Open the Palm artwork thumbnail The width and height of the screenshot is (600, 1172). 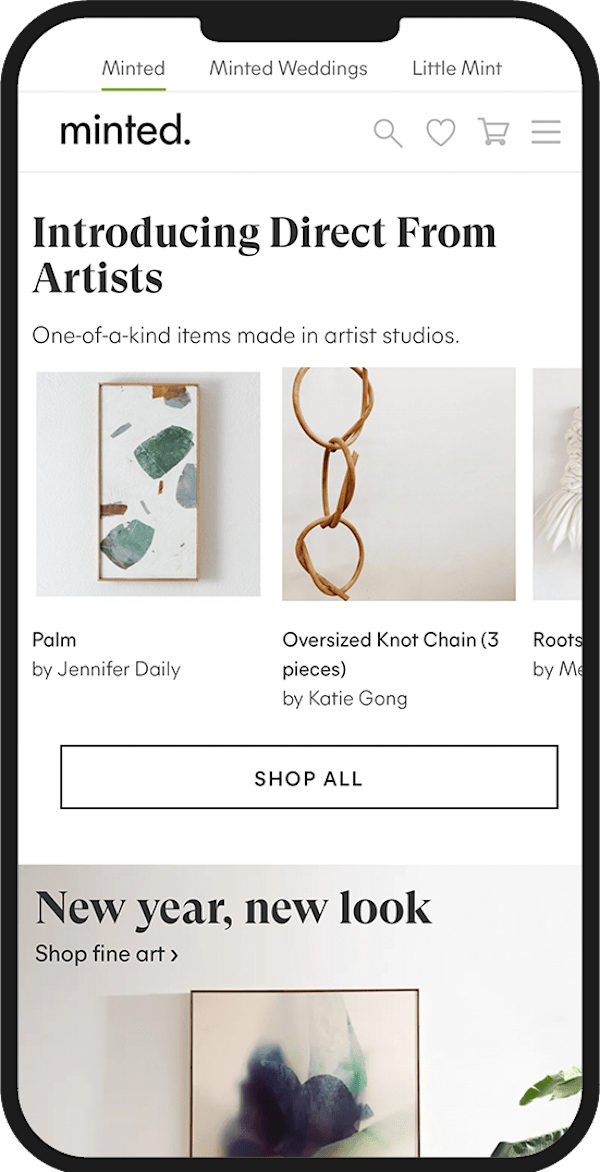(148, 484)
